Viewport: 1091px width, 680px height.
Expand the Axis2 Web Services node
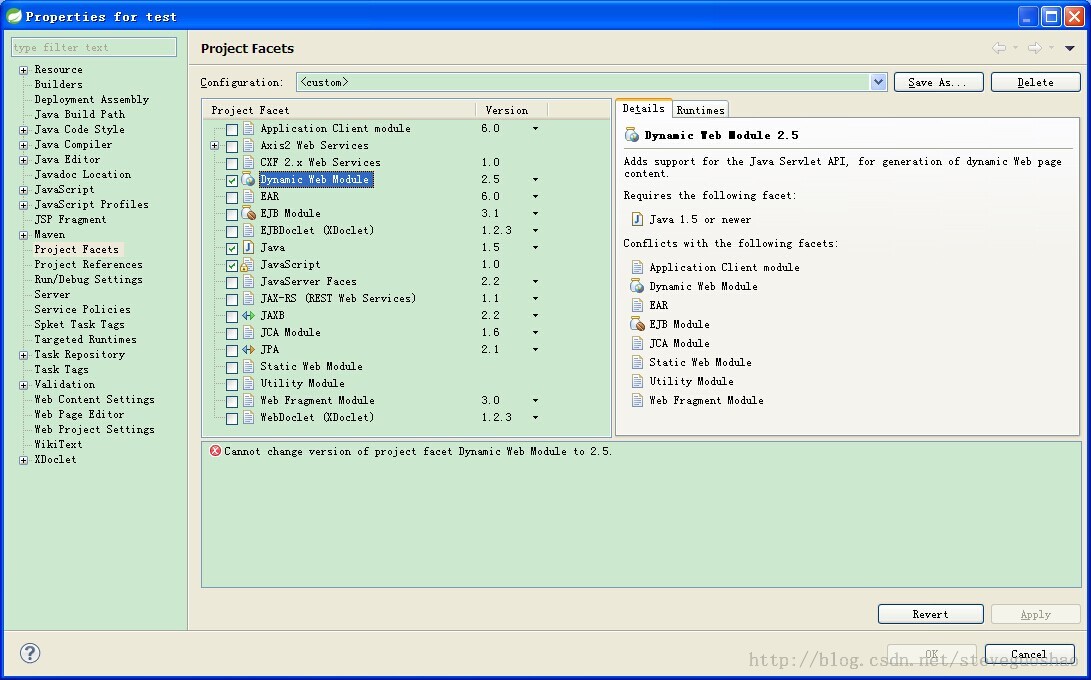coord(215,146)
